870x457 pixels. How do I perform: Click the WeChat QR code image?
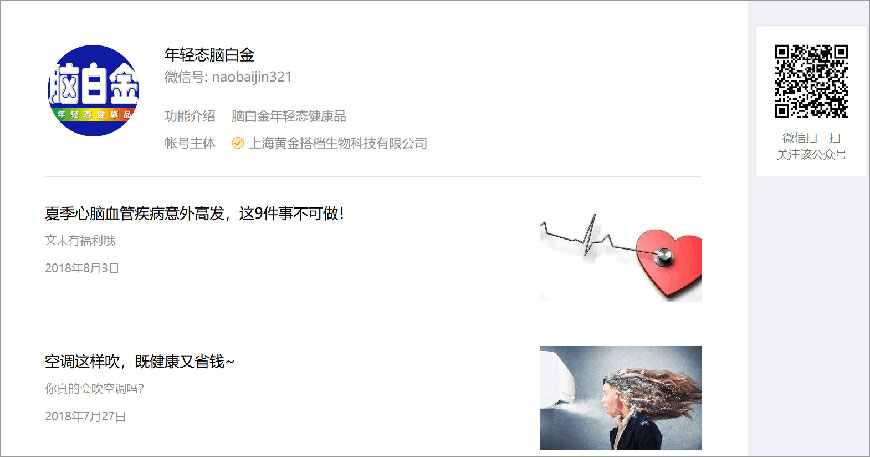click(811, 81)
